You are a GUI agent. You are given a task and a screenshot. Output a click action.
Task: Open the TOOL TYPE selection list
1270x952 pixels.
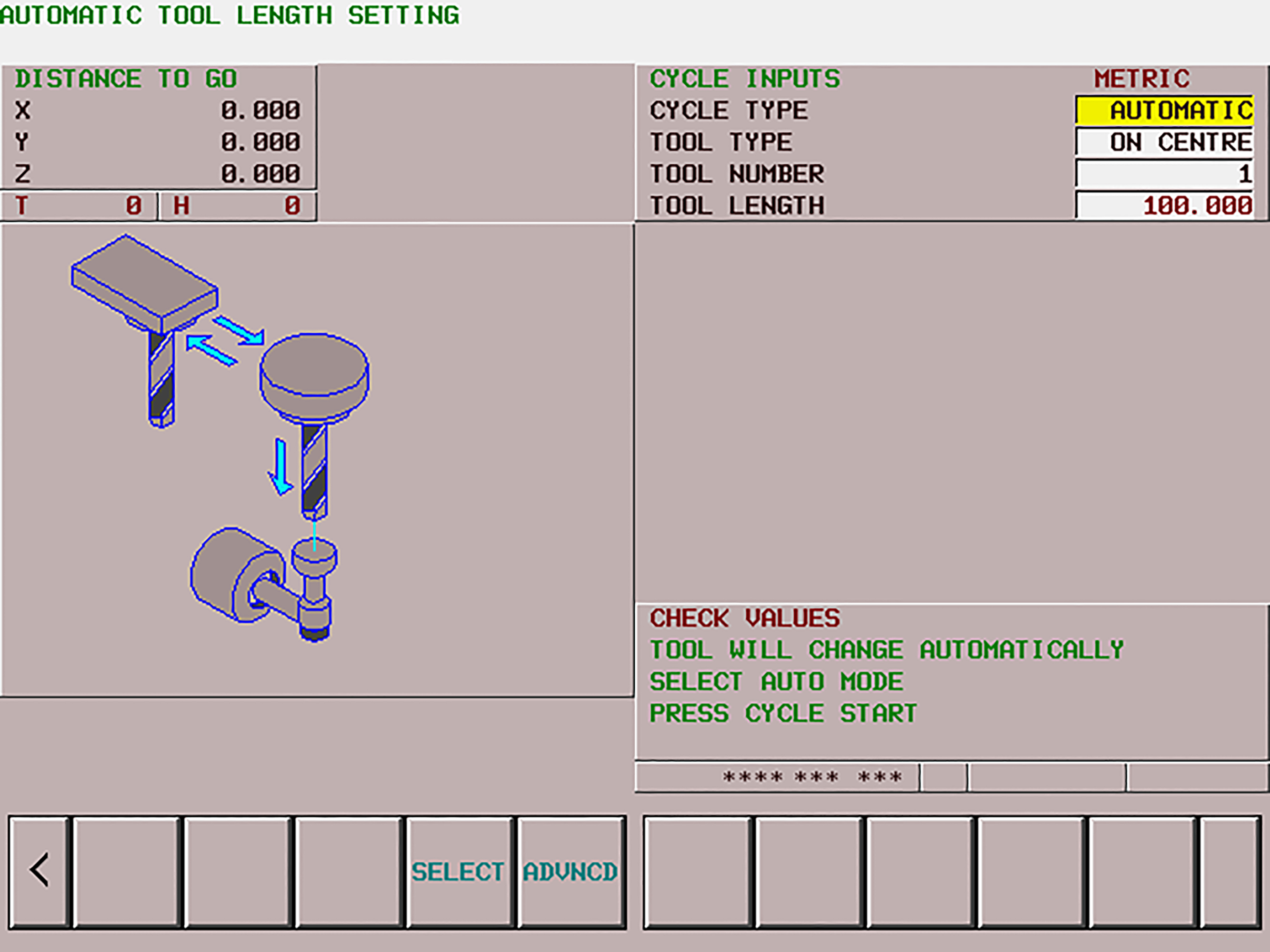[1164, 142]
